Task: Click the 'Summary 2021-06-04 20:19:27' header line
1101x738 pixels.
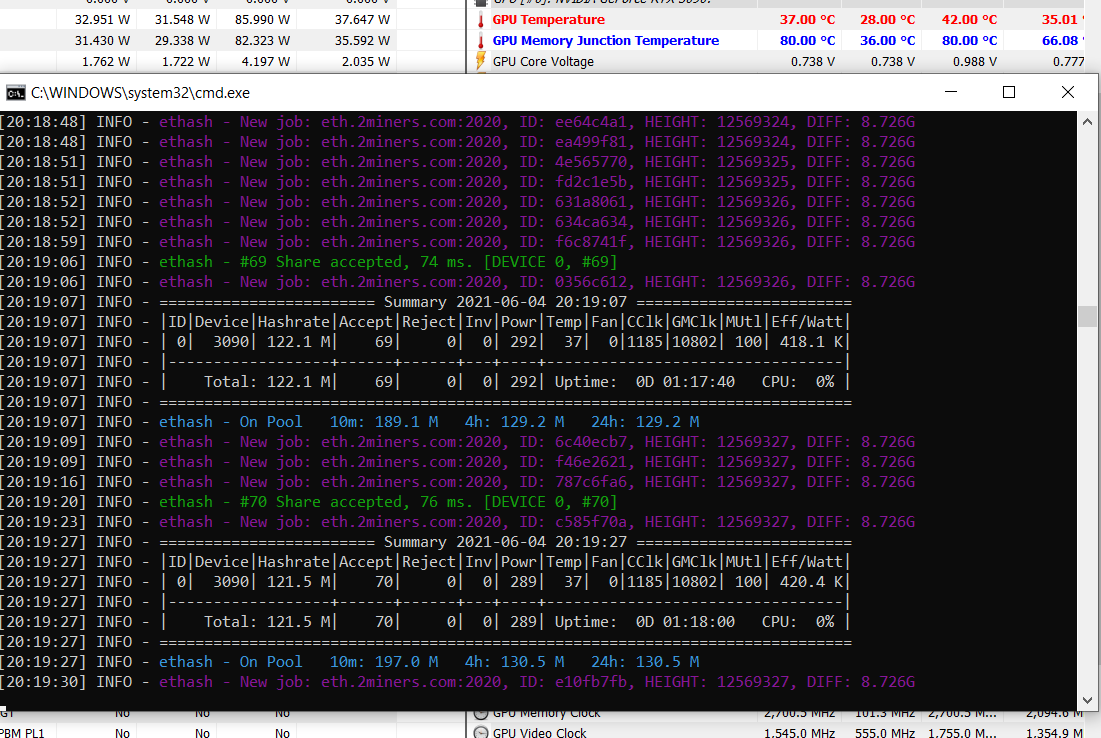Action: pos(426,542)
